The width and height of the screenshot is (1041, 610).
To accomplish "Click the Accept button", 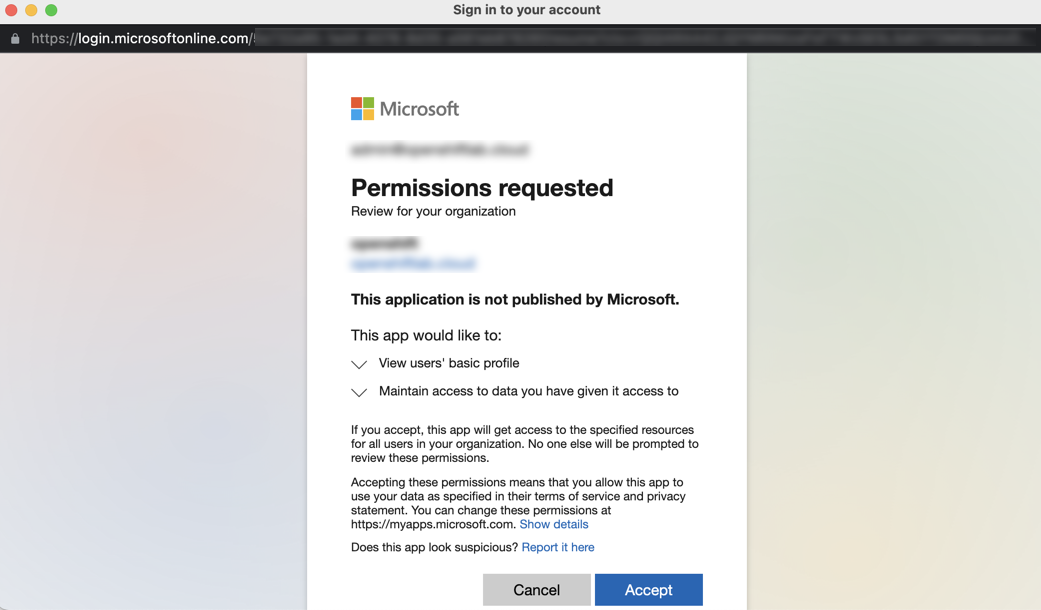I will [x=648, y=589].
